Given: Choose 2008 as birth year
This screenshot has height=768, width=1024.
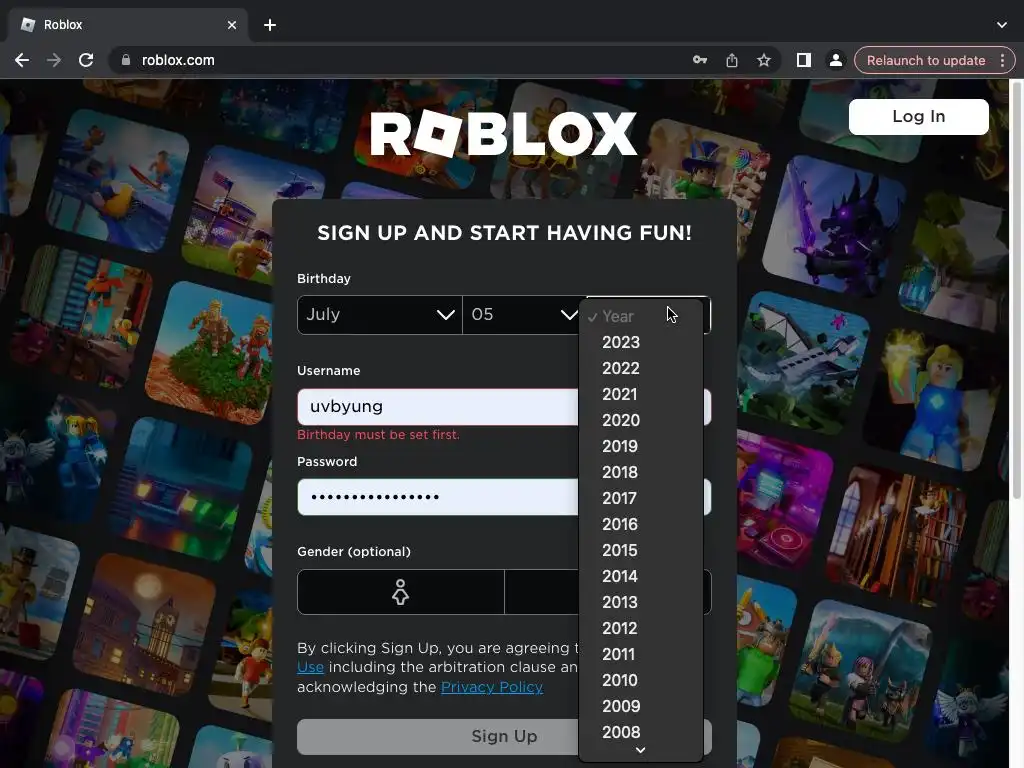Looking at the screenshot, I should coord(641,732).
